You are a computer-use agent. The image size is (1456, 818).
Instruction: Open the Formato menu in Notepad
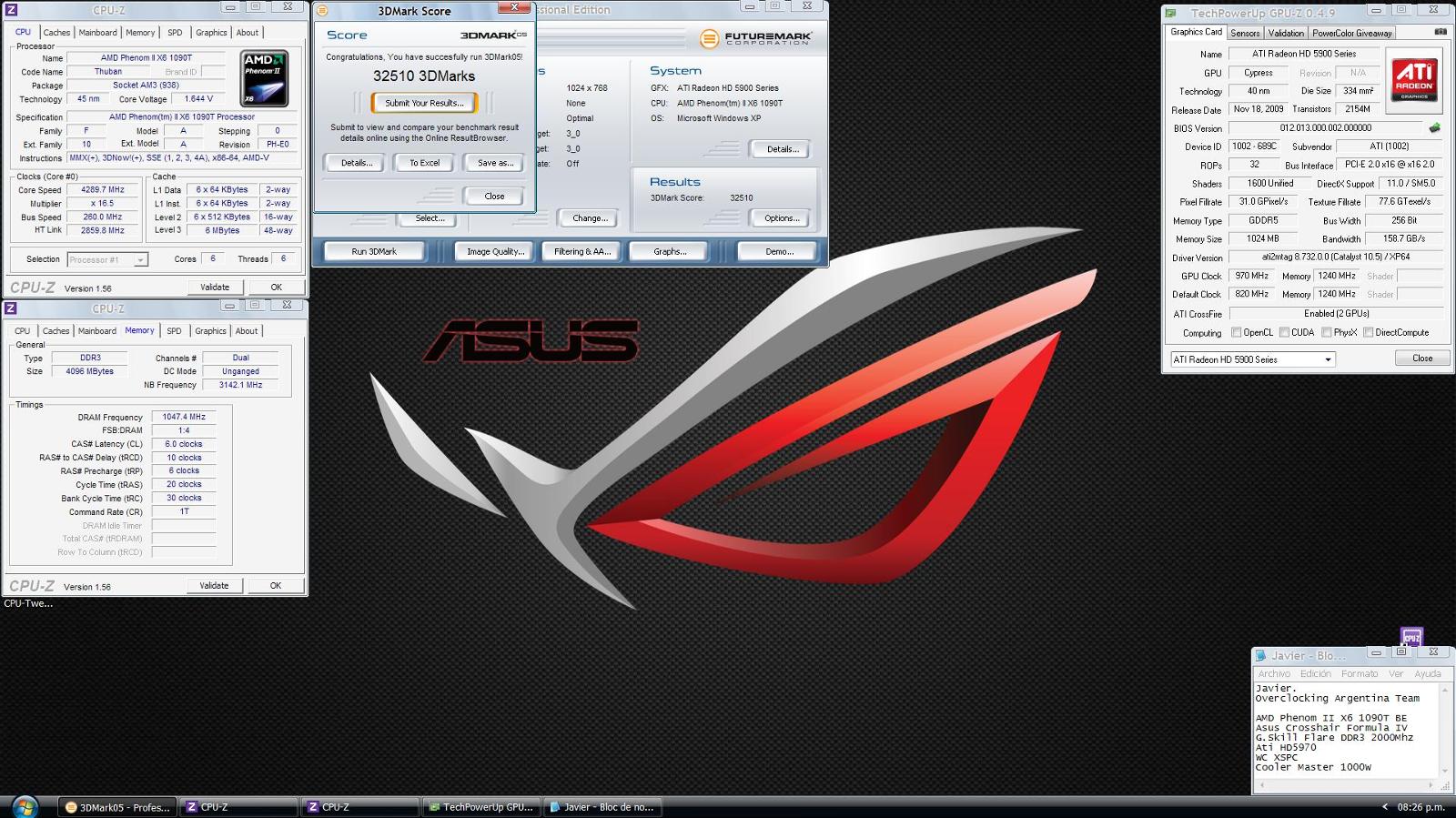click(x=1360, y=674)
